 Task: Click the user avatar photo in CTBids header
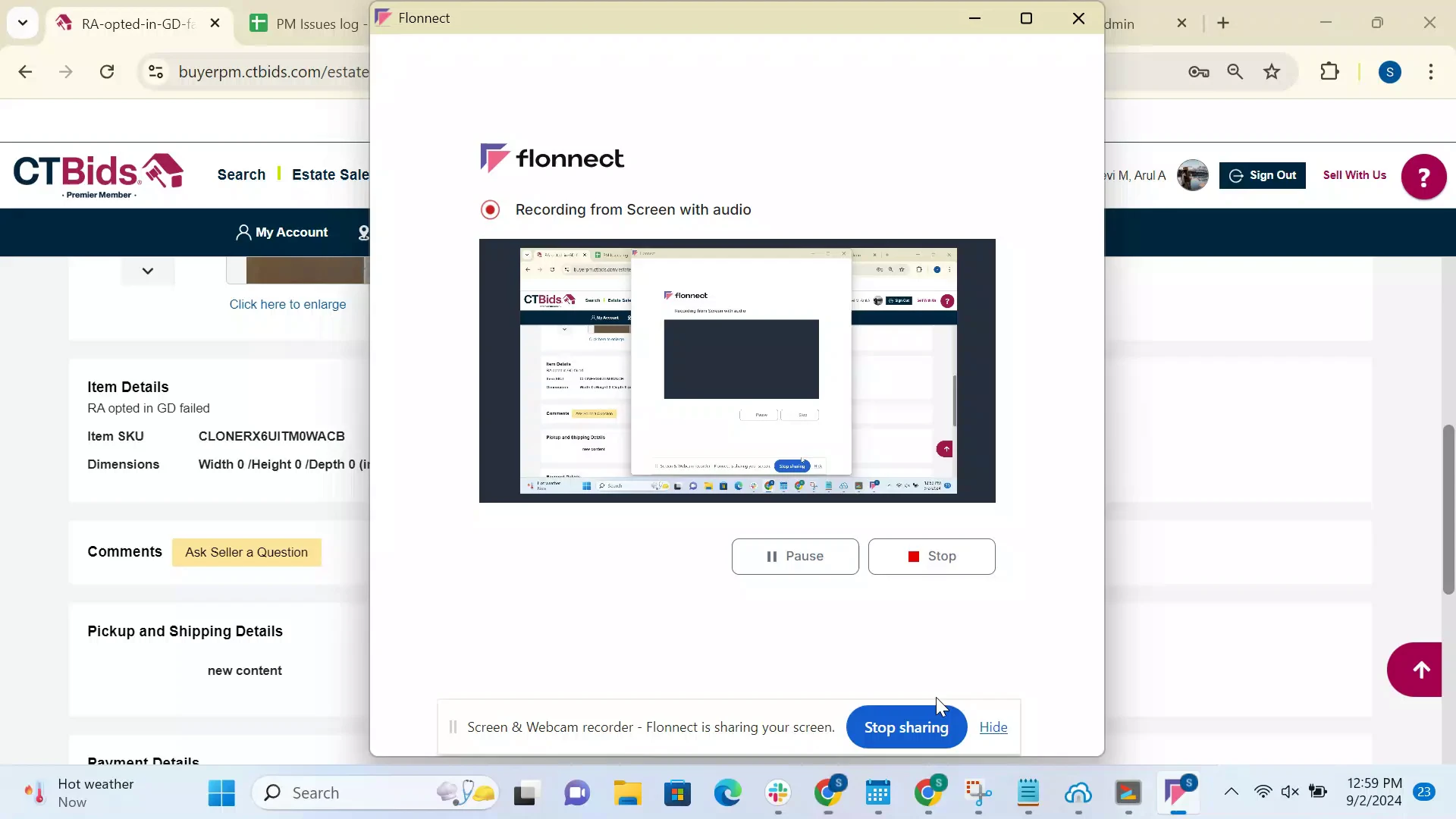coord(1193,175)
